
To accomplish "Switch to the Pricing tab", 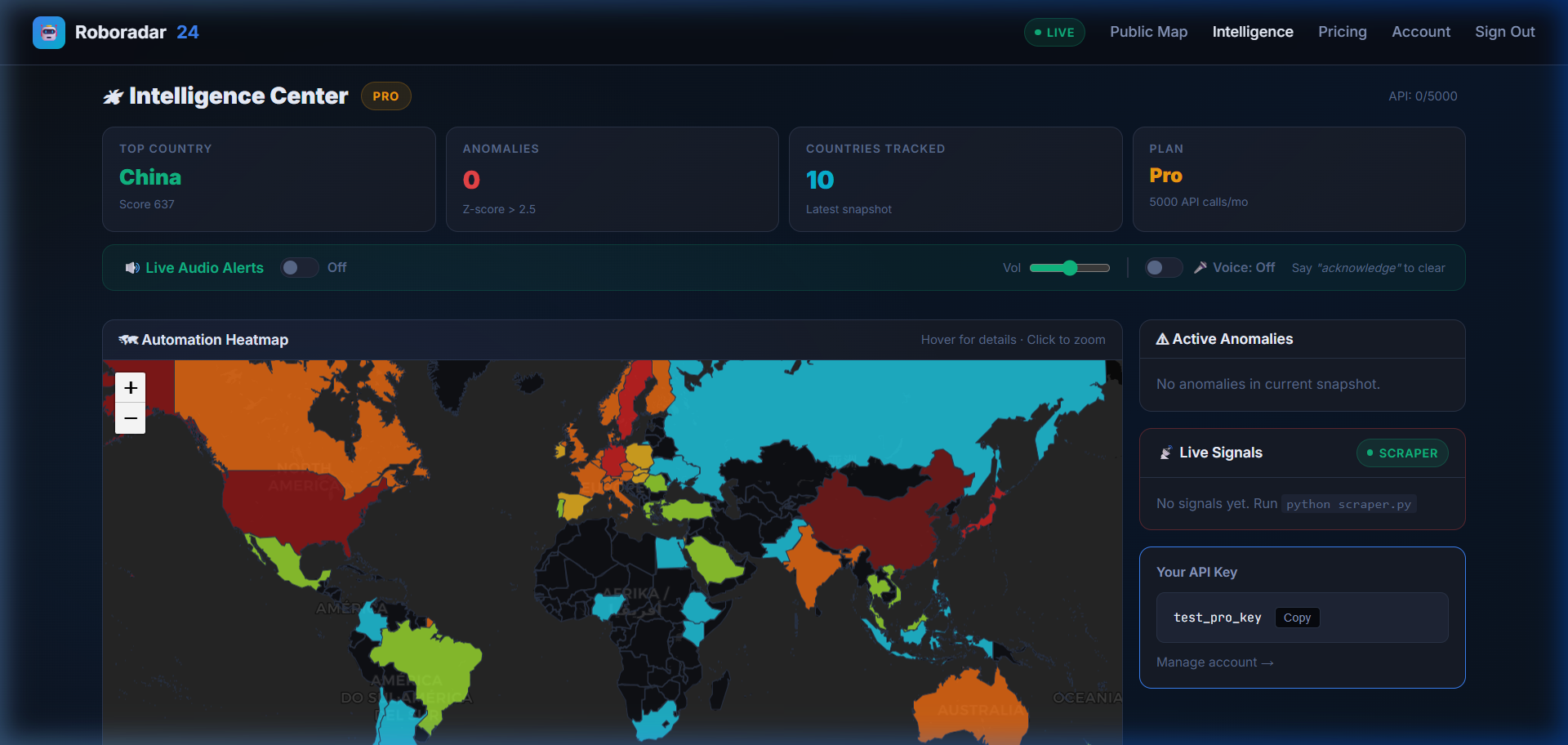I will 1342,32.
